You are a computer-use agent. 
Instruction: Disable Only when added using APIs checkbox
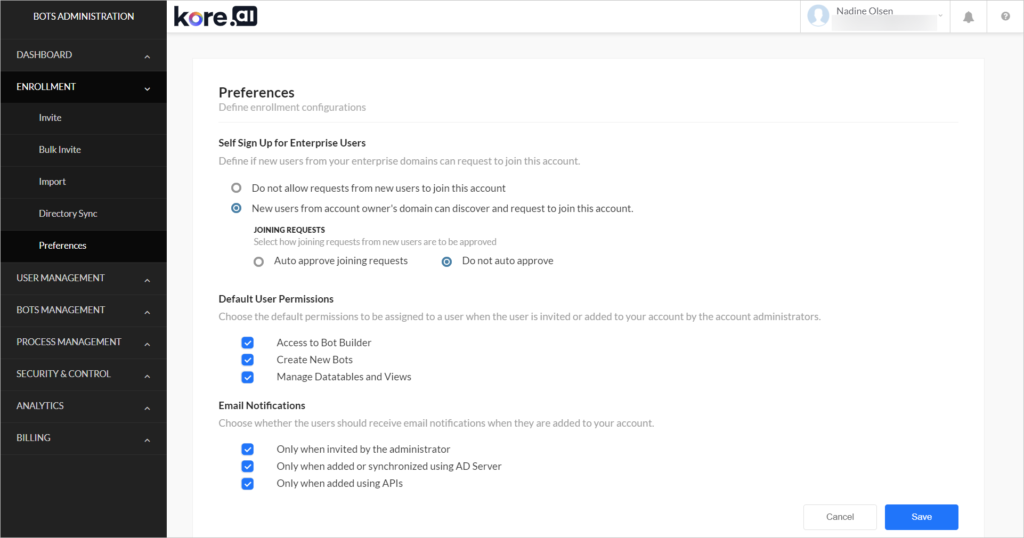pos(248,484)
